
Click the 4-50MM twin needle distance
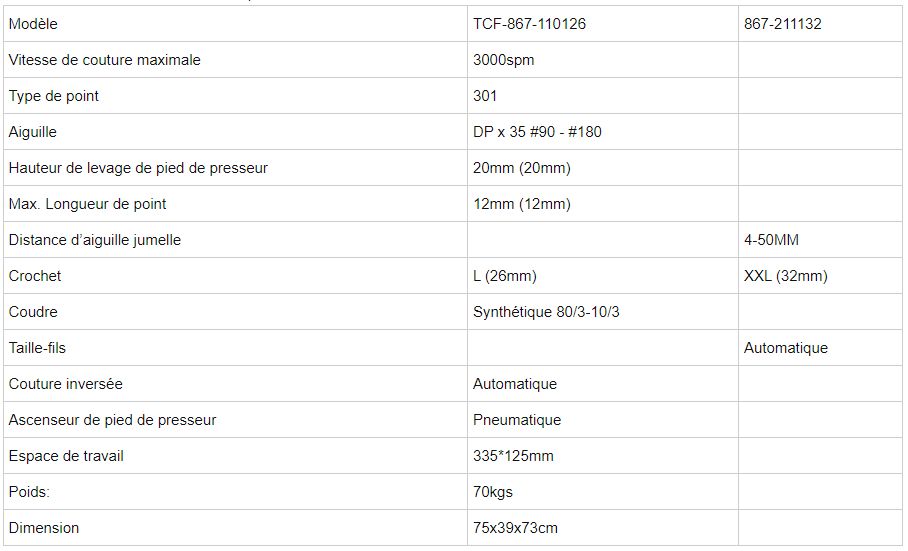771,240
